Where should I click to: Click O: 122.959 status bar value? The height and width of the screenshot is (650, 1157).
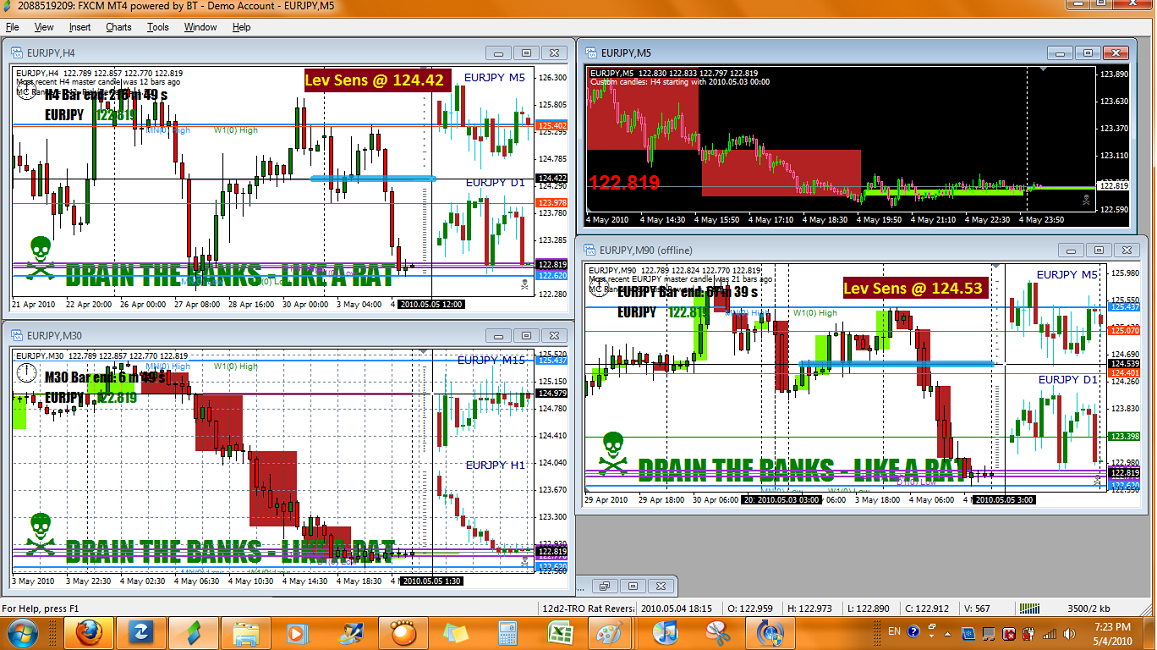click(750, 609)
